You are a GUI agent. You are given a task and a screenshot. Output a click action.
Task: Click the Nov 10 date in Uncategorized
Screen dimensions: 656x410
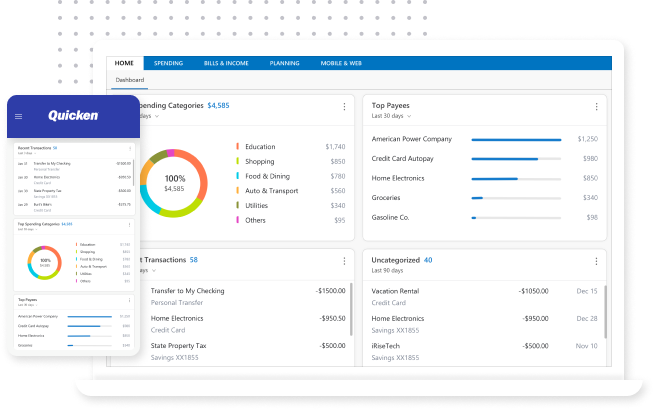(587, 346)
